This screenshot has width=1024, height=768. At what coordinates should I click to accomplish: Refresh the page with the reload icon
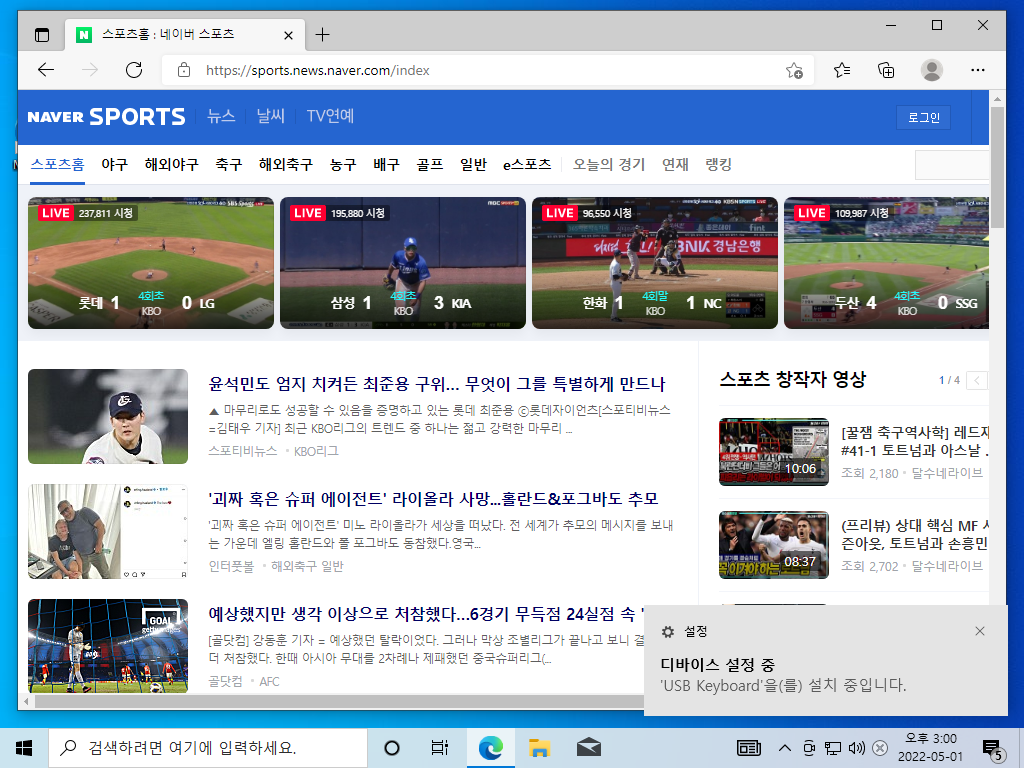click(x=134, y=70)
